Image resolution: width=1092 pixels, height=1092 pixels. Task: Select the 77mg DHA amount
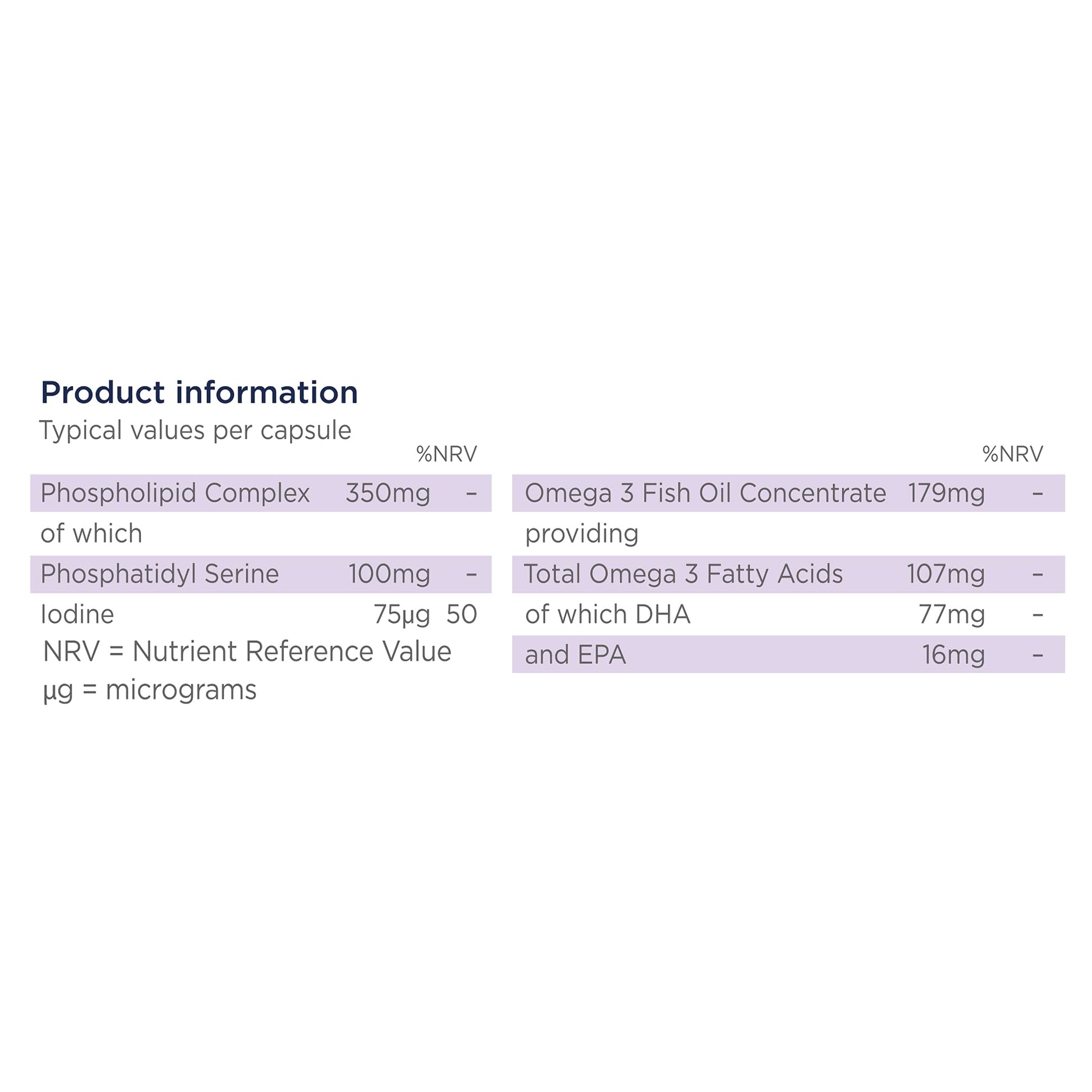click(952, 614)
